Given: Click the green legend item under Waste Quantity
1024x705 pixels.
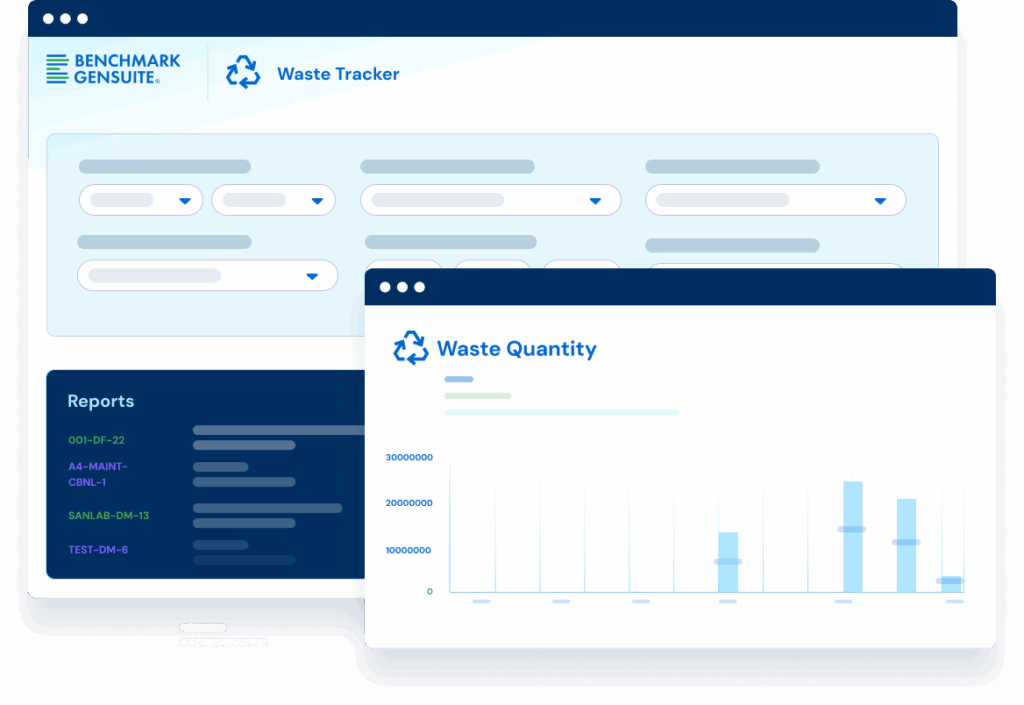Looking at the screenshot, I should click(477, 396).
